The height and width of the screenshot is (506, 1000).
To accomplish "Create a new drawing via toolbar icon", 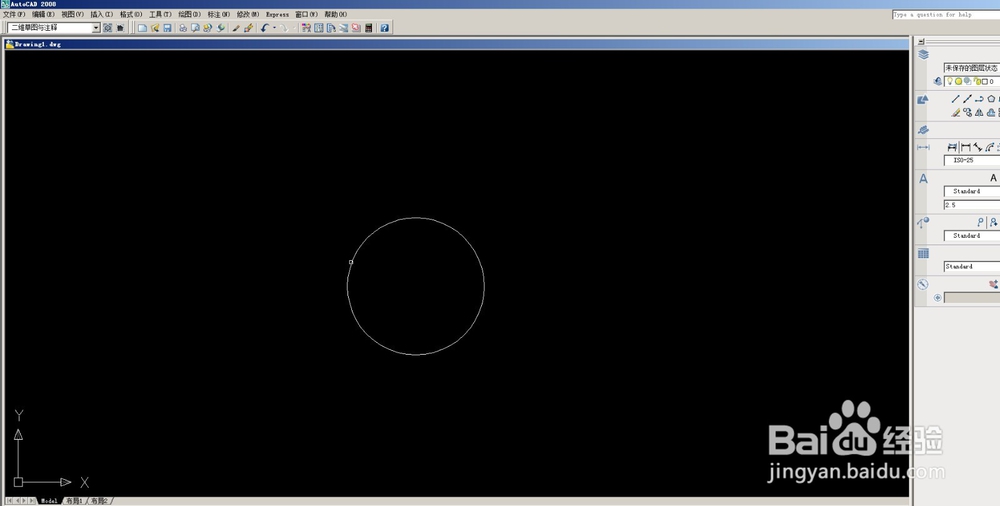I will click(142, 28).
